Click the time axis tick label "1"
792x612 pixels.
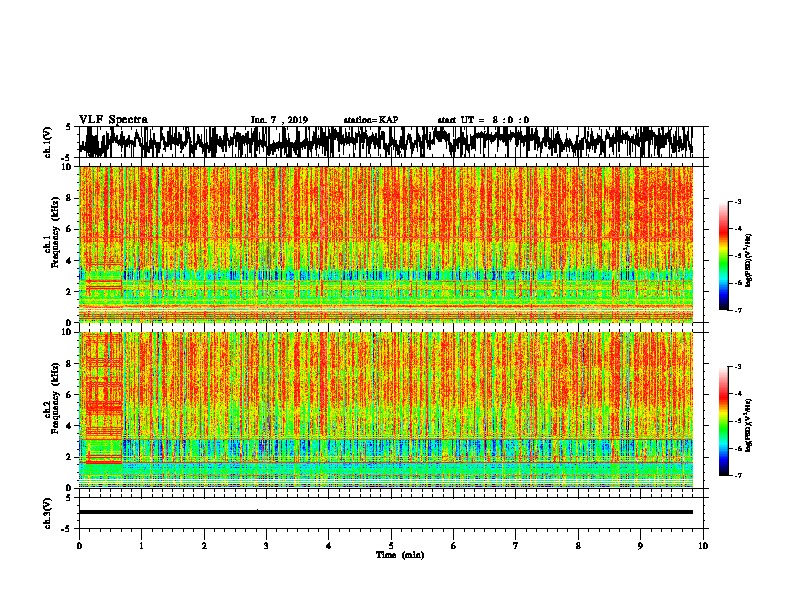click(x=141, y=546)
